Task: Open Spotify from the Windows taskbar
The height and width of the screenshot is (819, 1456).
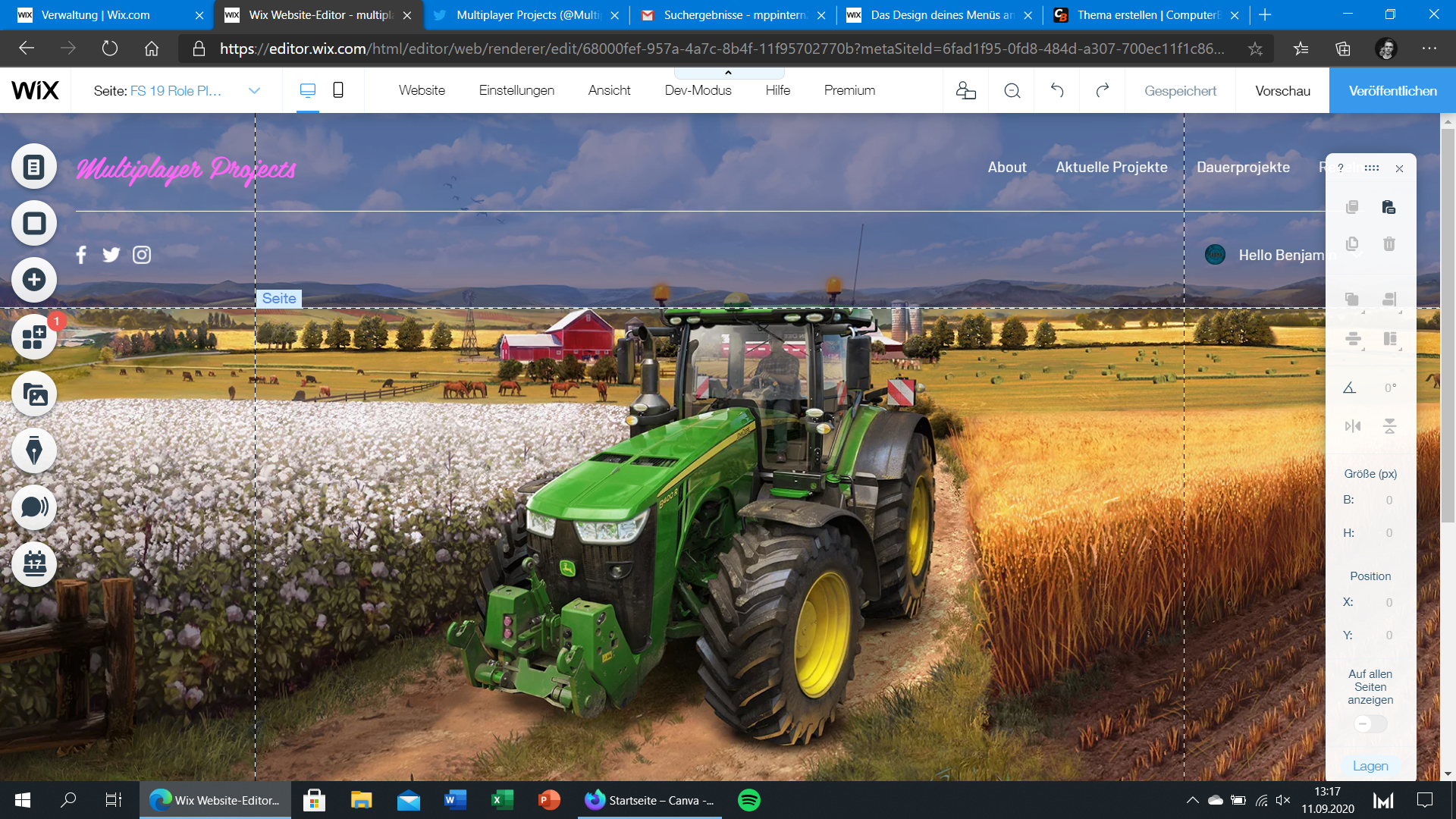Action: pyautogui.click(x=749, y=800)
